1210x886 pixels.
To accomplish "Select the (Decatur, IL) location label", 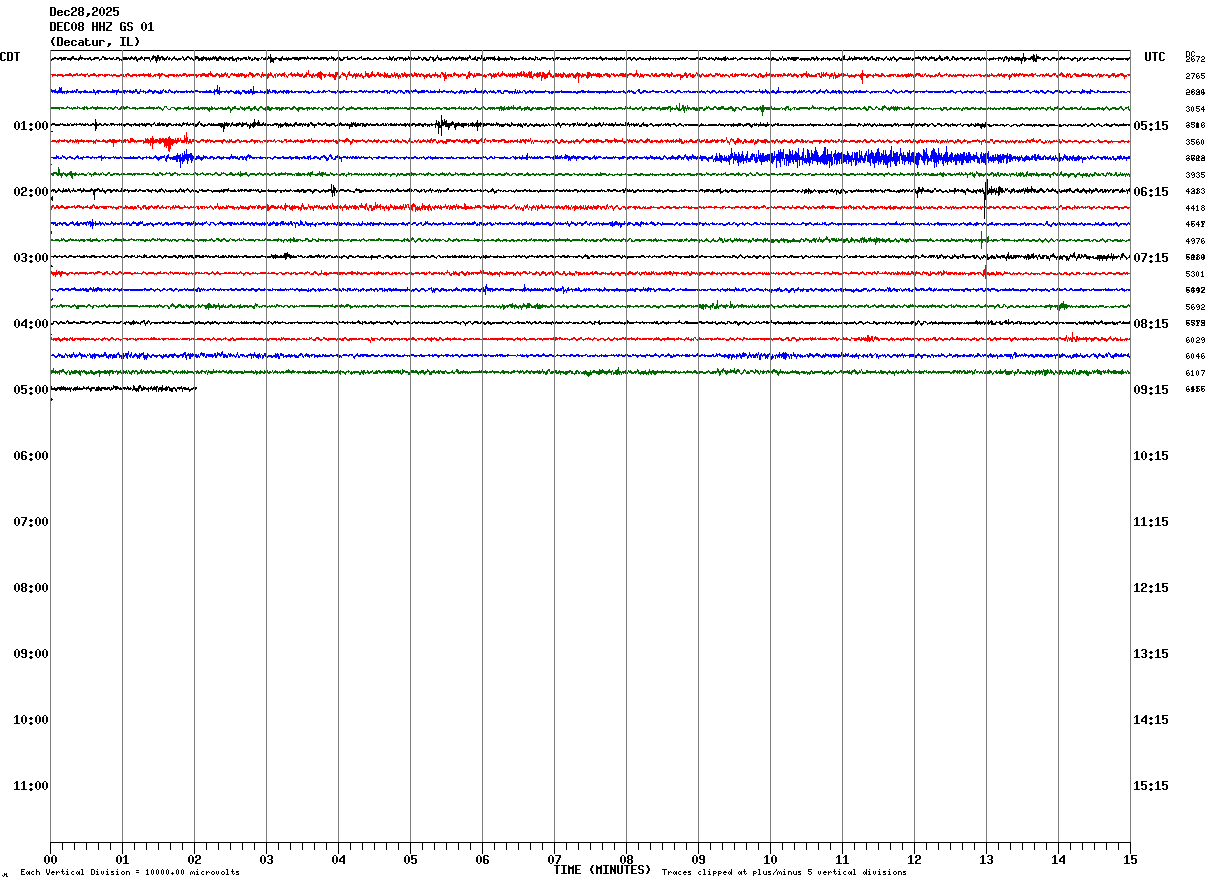I will (95, 42).
